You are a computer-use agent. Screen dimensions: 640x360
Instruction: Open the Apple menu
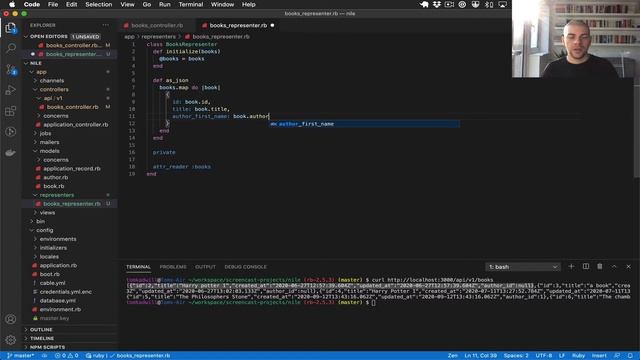tap(12, 4)
